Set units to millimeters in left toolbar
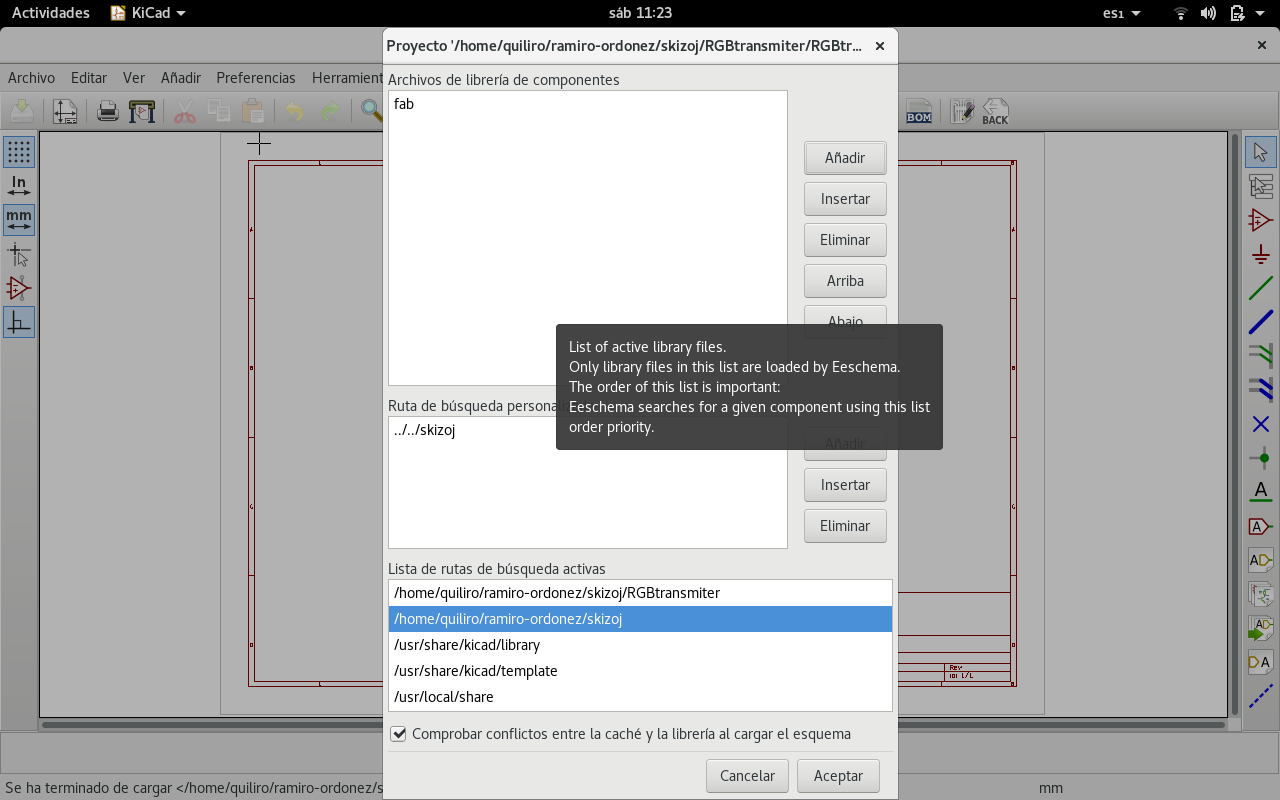Screen dimensions: 1280x800 pos(19,220)
